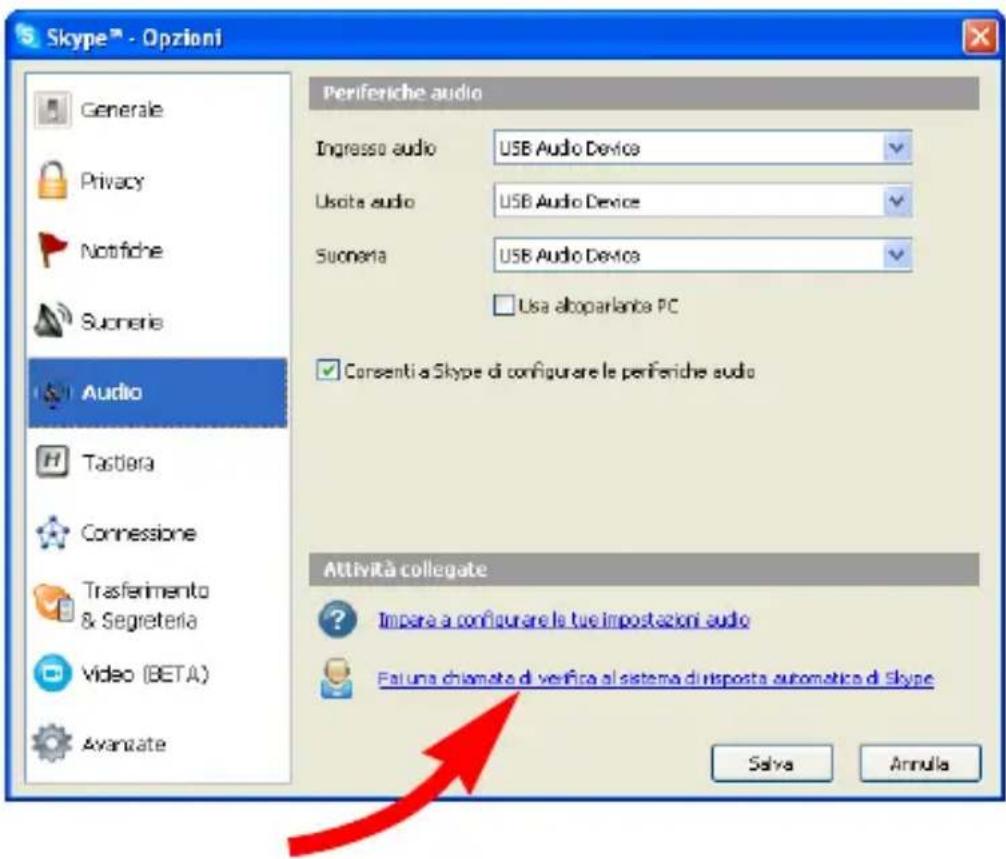This screenshot has height=859, width=1006.
Task: Expand the Suoneria device dropdown arrow
Action: pos(896,255)
